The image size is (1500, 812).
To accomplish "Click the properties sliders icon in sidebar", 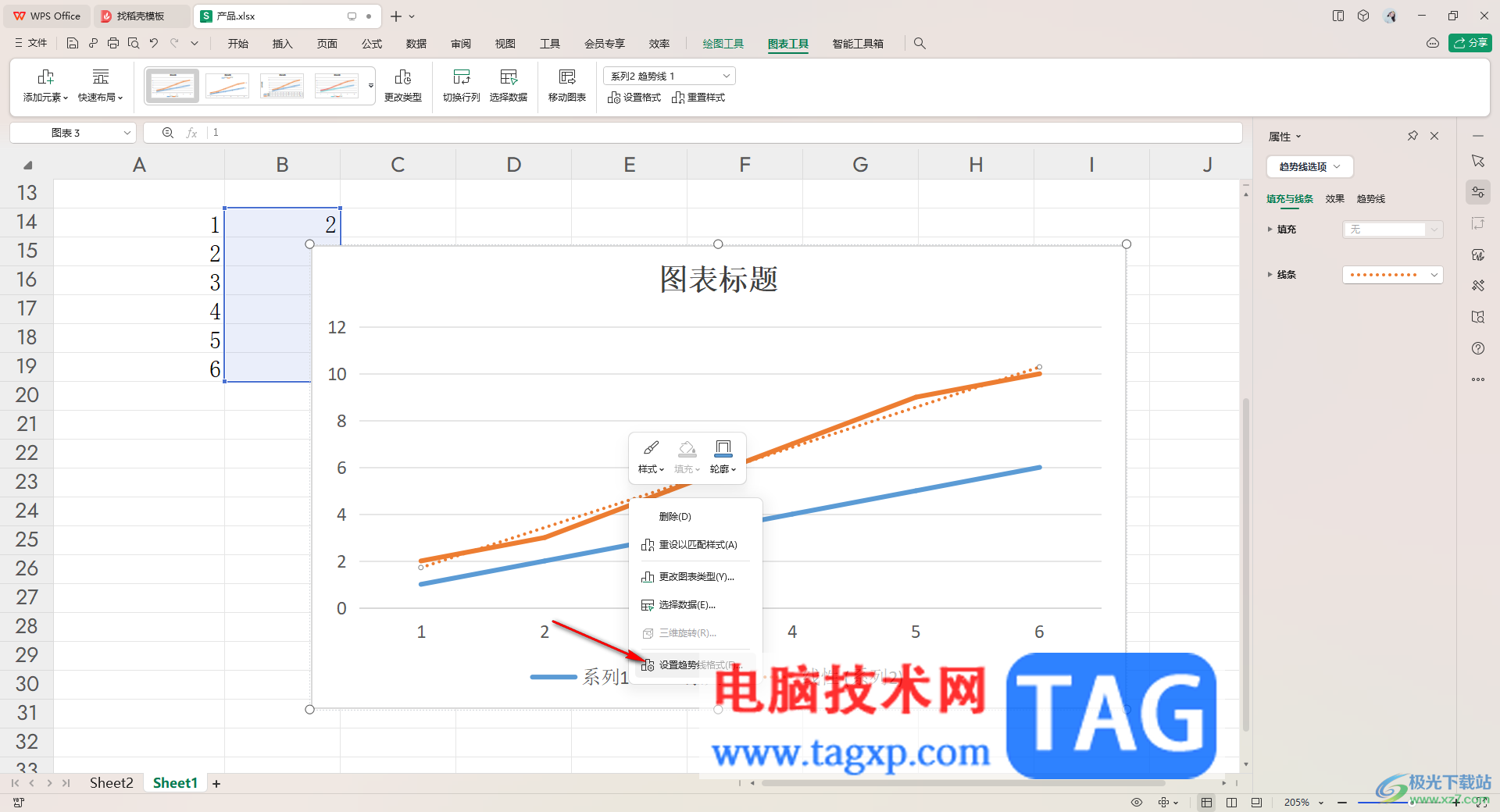I will click(x=1478, y=192).
